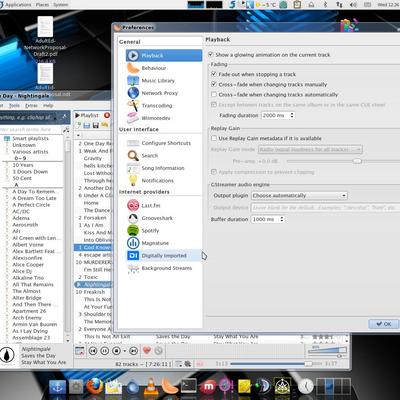Adjust the Nightingale volume slider
The width and height of the screenshot is (400, 400).
click(327, 350)
